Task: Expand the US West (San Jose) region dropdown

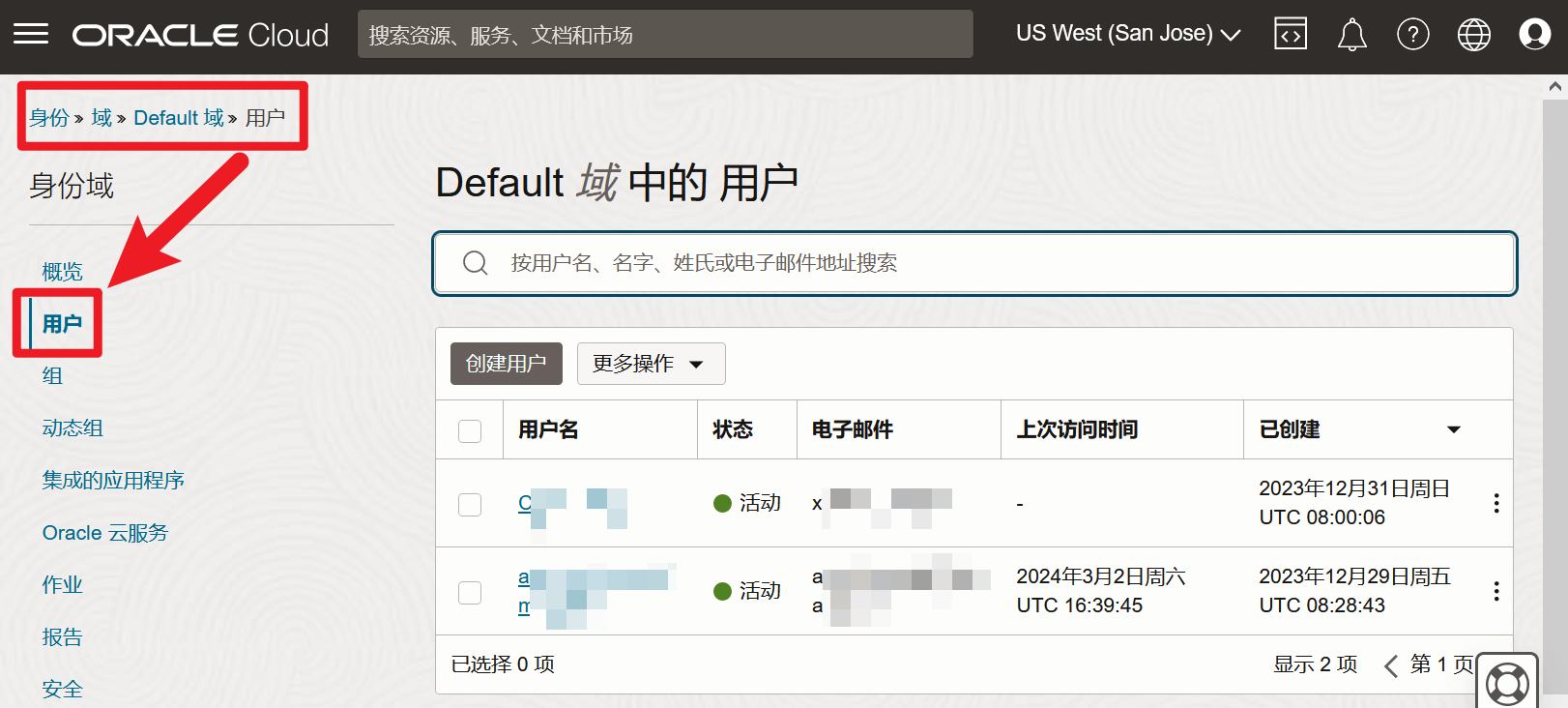Action: coord(1127,34)
